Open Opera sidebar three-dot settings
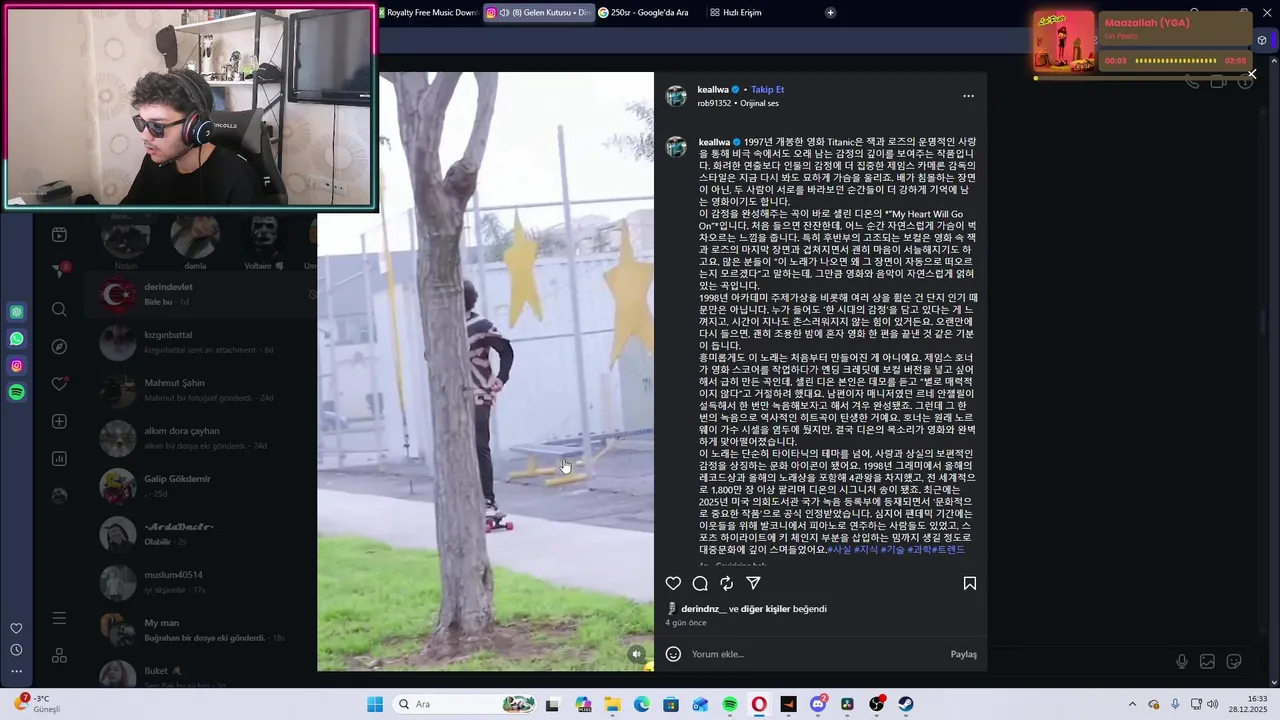Viewport: 1280px width, 720px height. pyautogui.click(x=16, y=671)
